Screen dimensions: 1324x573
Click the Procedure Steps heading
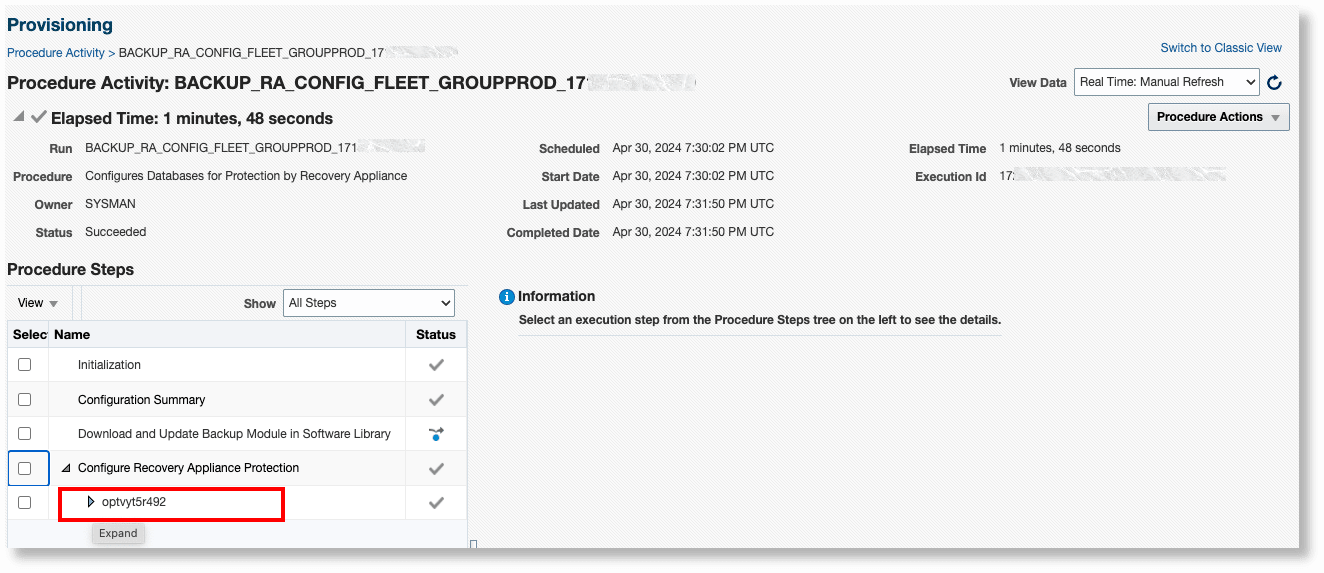70,270
